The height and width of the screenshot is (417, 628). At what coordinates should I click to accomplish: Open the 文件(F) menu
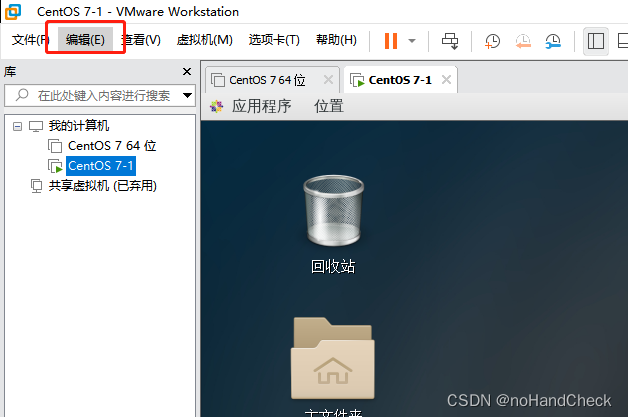point(30,40)
